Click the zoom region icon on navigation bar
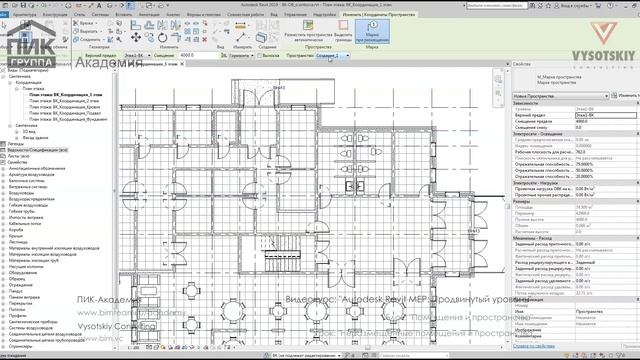 [498, 93]
